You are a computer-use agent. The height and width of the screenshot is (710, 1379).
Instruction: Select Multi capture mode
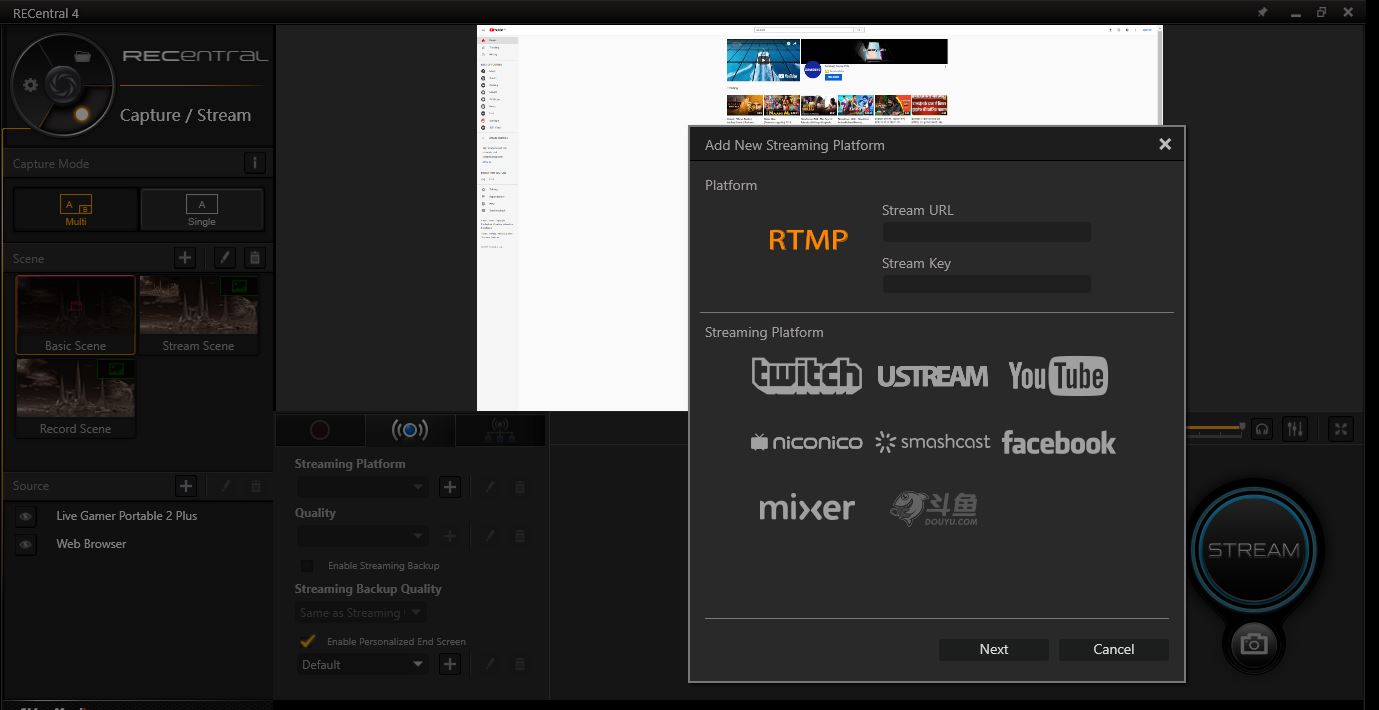(x=76, y=210)
